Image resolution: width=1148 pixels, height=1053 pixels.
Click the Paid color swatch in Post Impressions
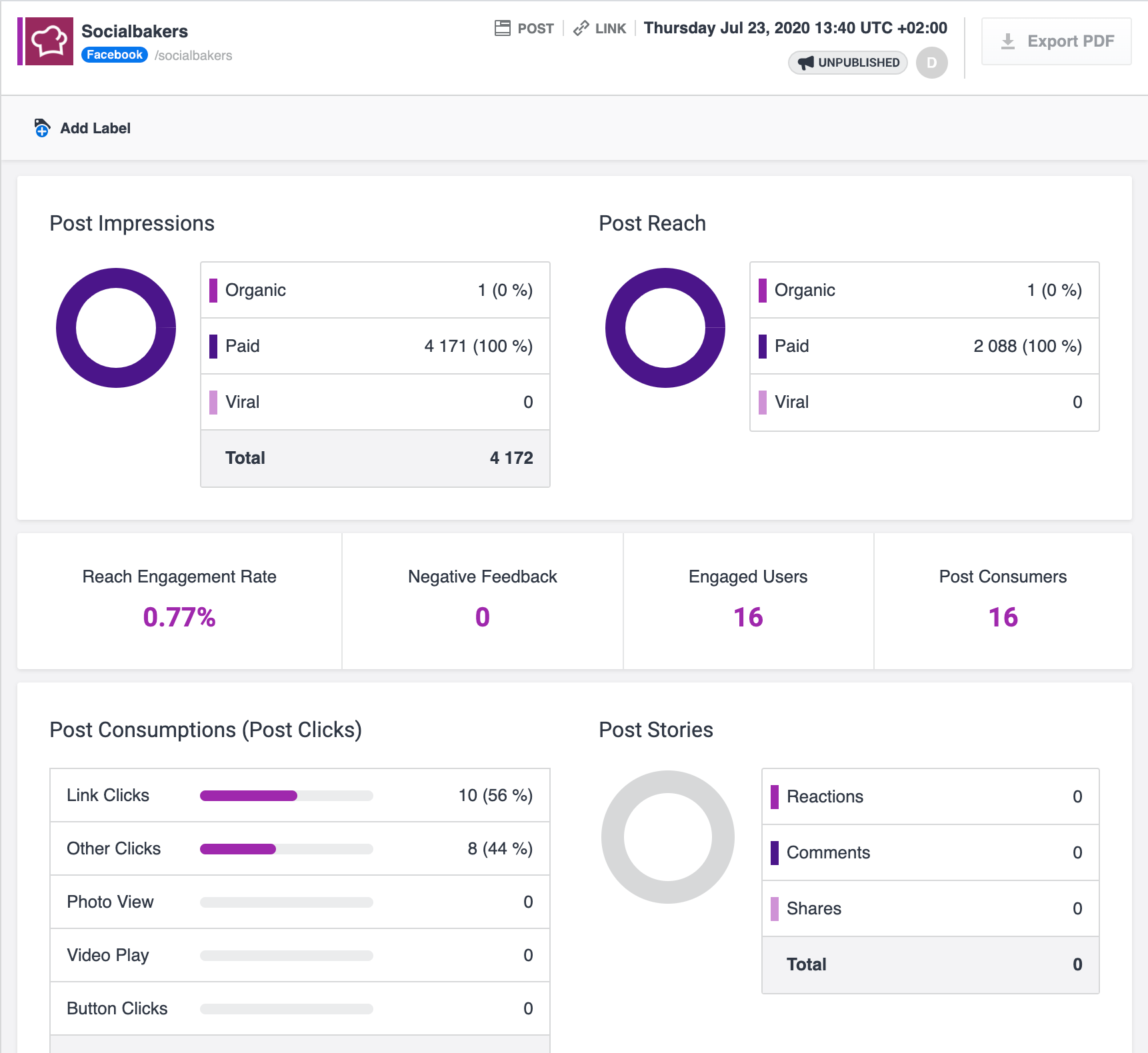click(x=213, y=346)
